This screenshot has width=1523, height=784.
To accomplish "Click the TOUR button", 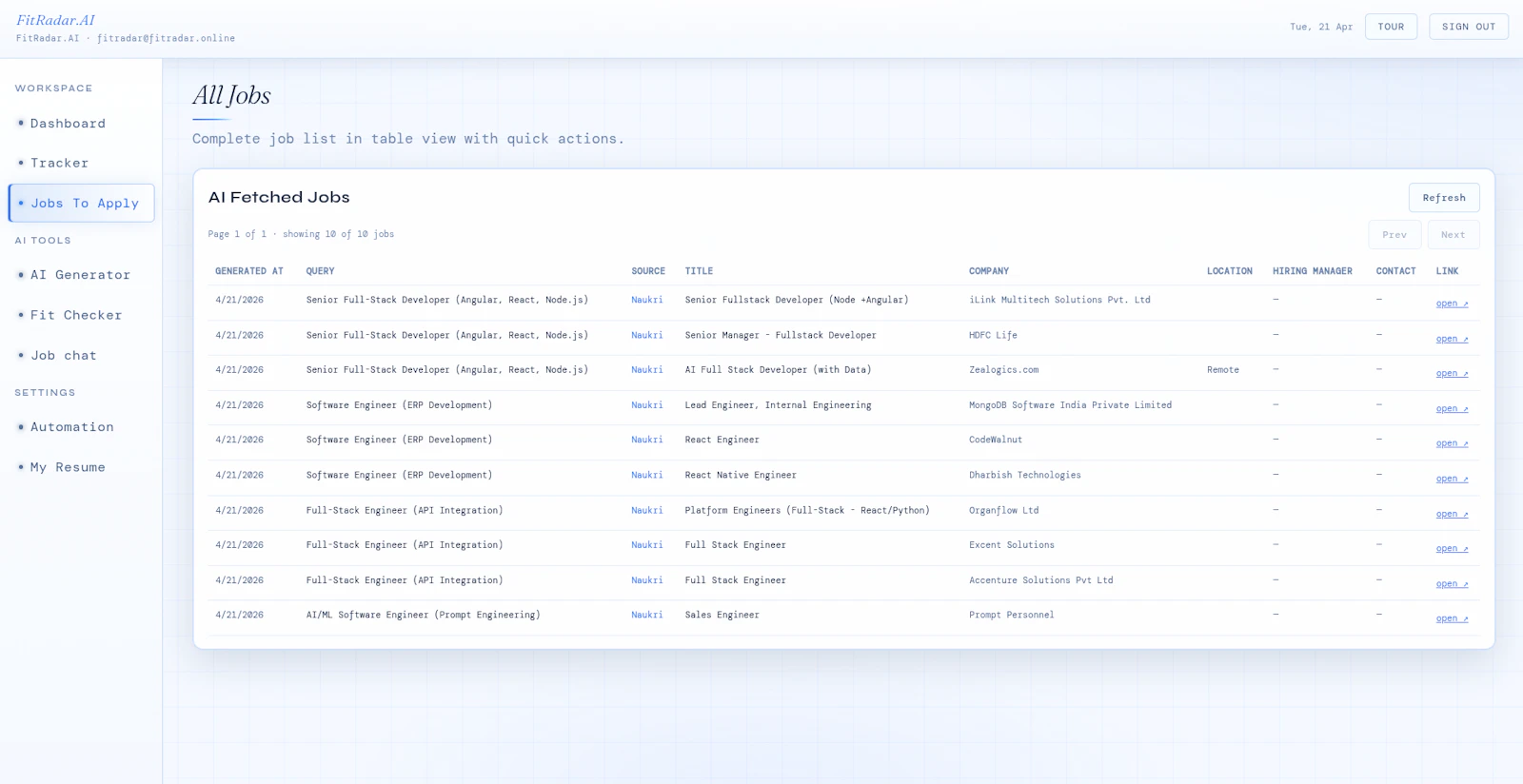I will pos(1391,27).
